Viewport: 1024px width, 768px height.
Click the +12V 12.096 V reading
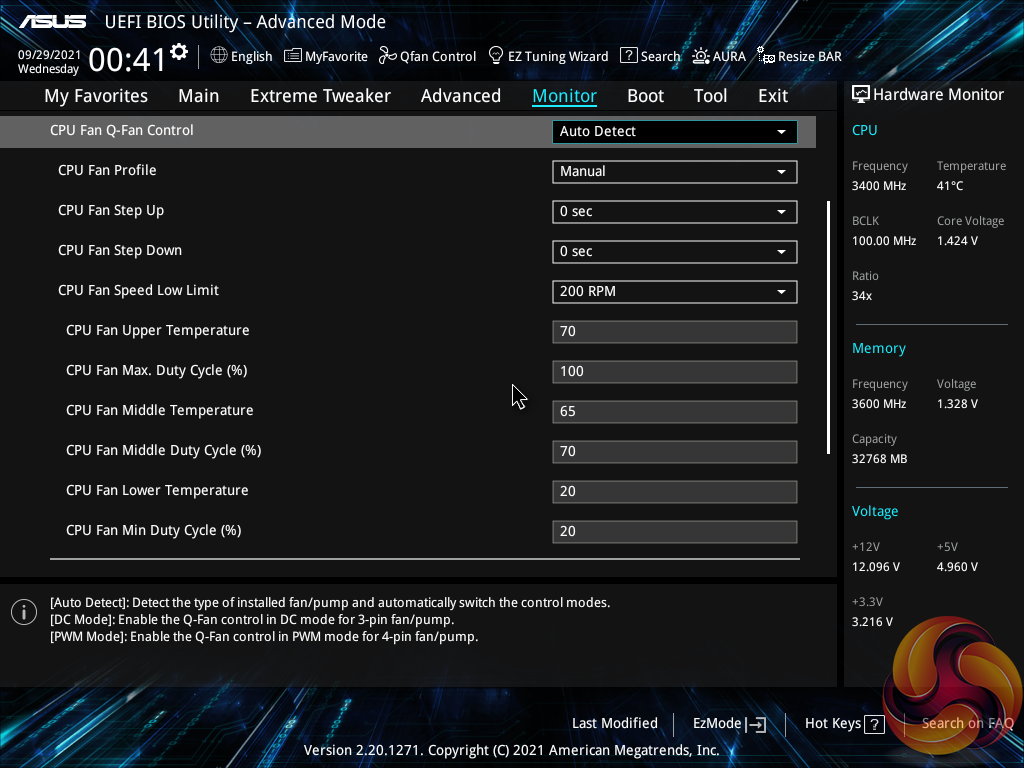pyautogui.click(x=875, y=567)
